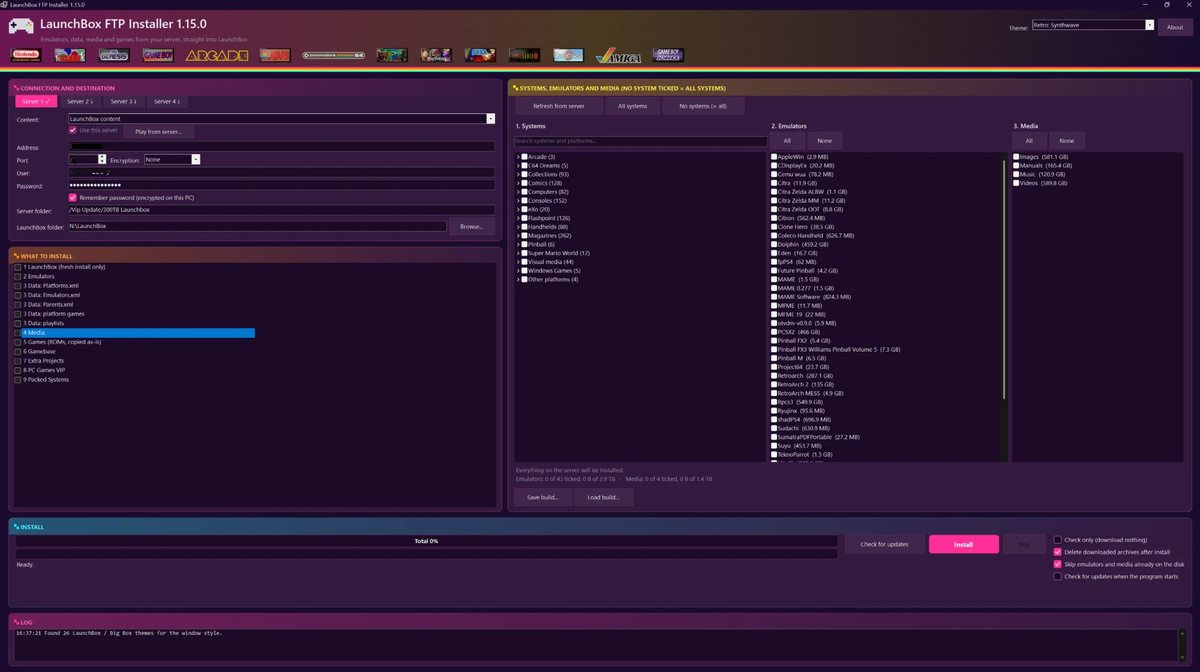Click Check for updates button
This screenshot has height=672, width=1200.
(884, 544)
